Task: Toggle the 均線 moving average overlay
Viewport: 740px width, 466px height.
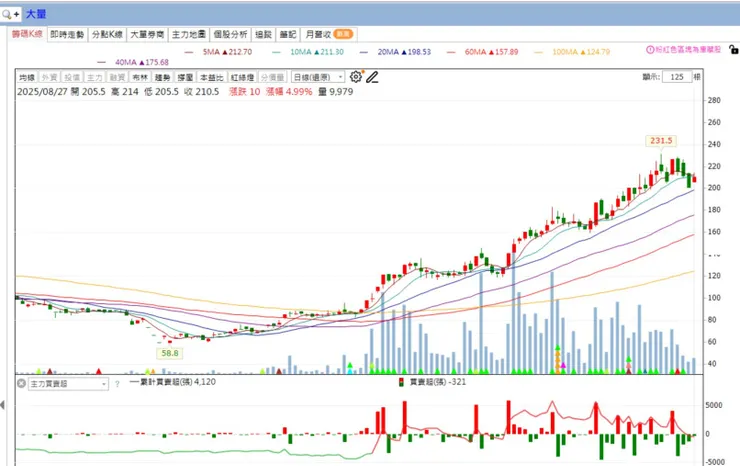Action: (x=27, y=77)
